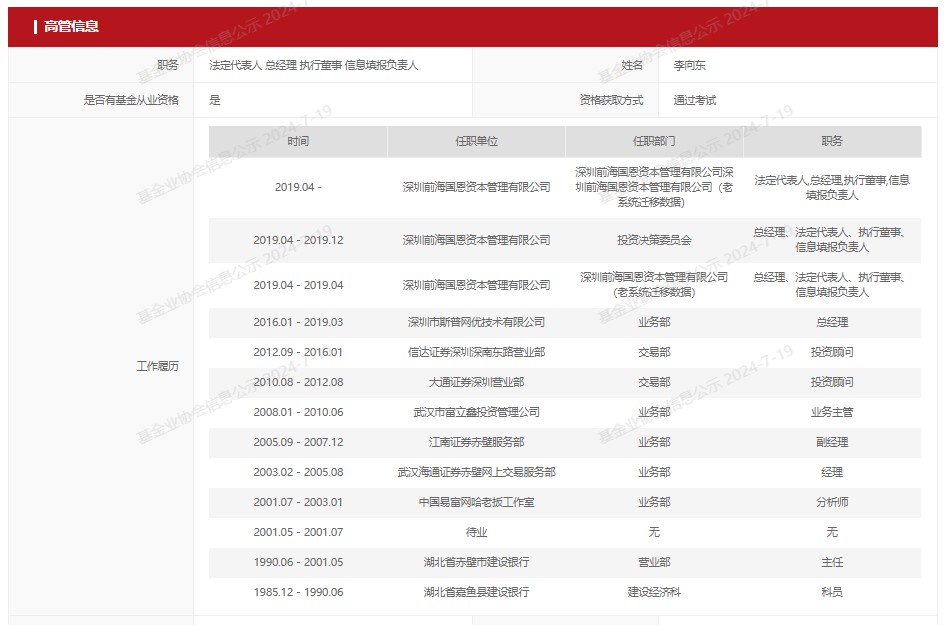Click the 投资决策委员会 department cell
Viewport: 945px width, 625px height.
(654, 240)
